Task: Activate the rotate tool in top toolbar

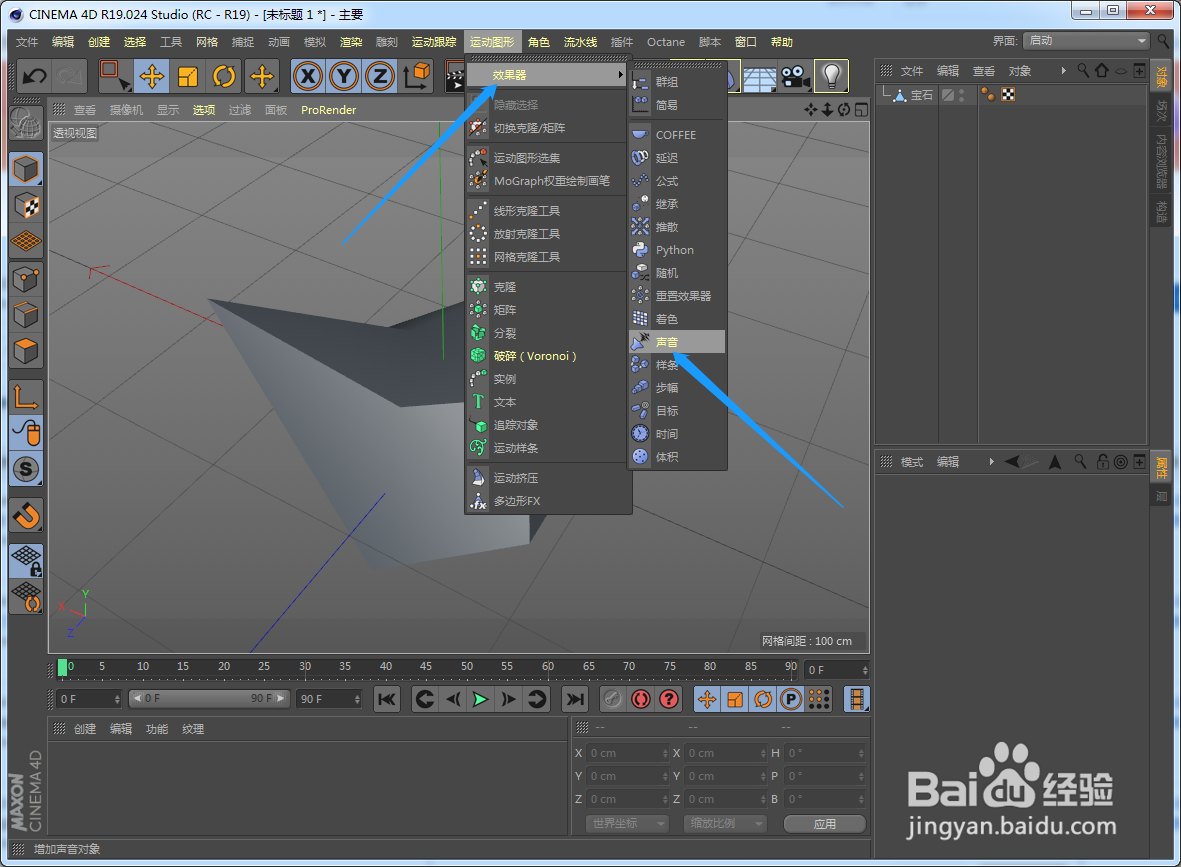Action: click(x=224, y=76)
